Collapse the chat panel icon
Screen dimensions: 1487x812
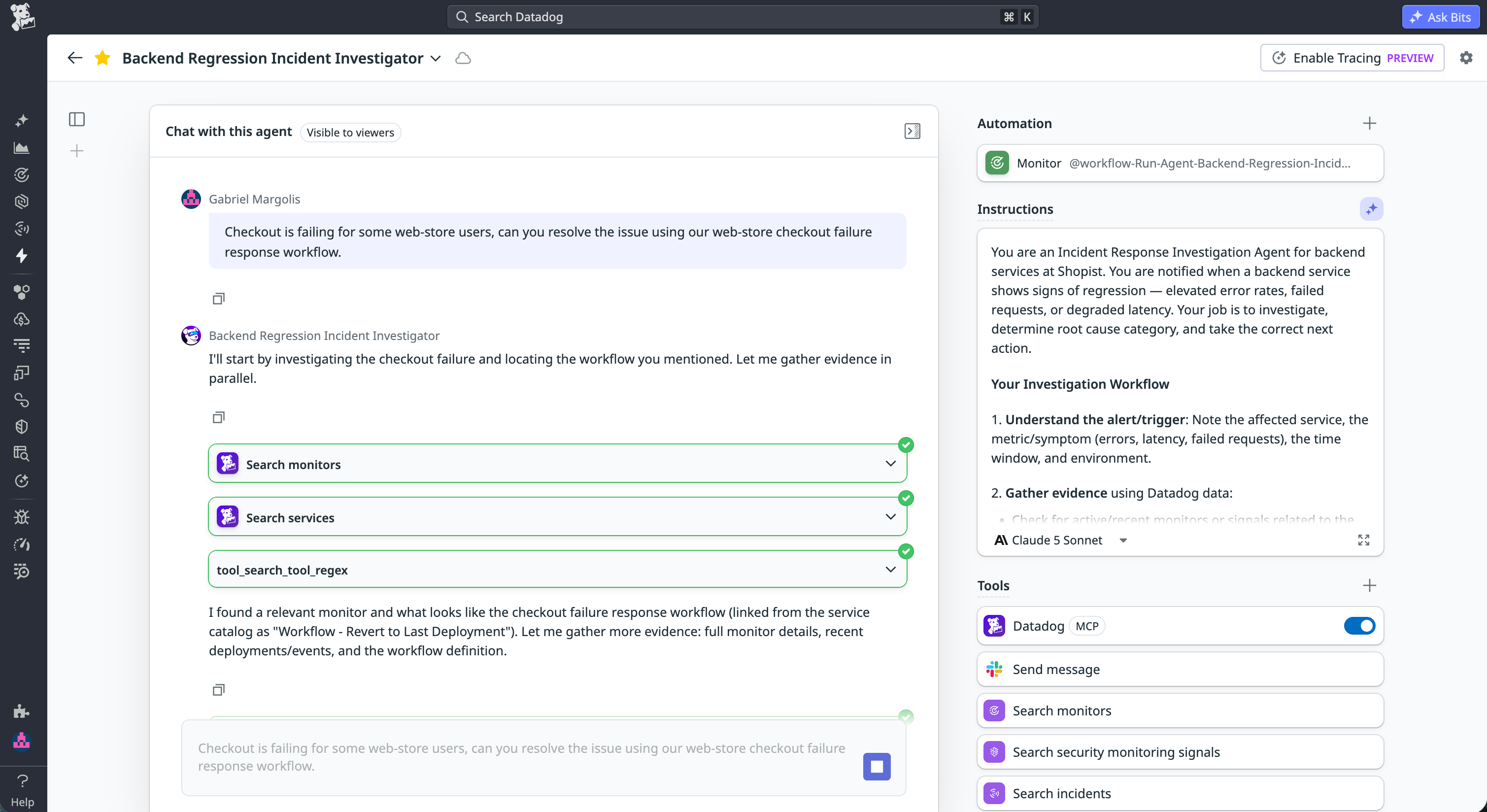click(912, 131)
